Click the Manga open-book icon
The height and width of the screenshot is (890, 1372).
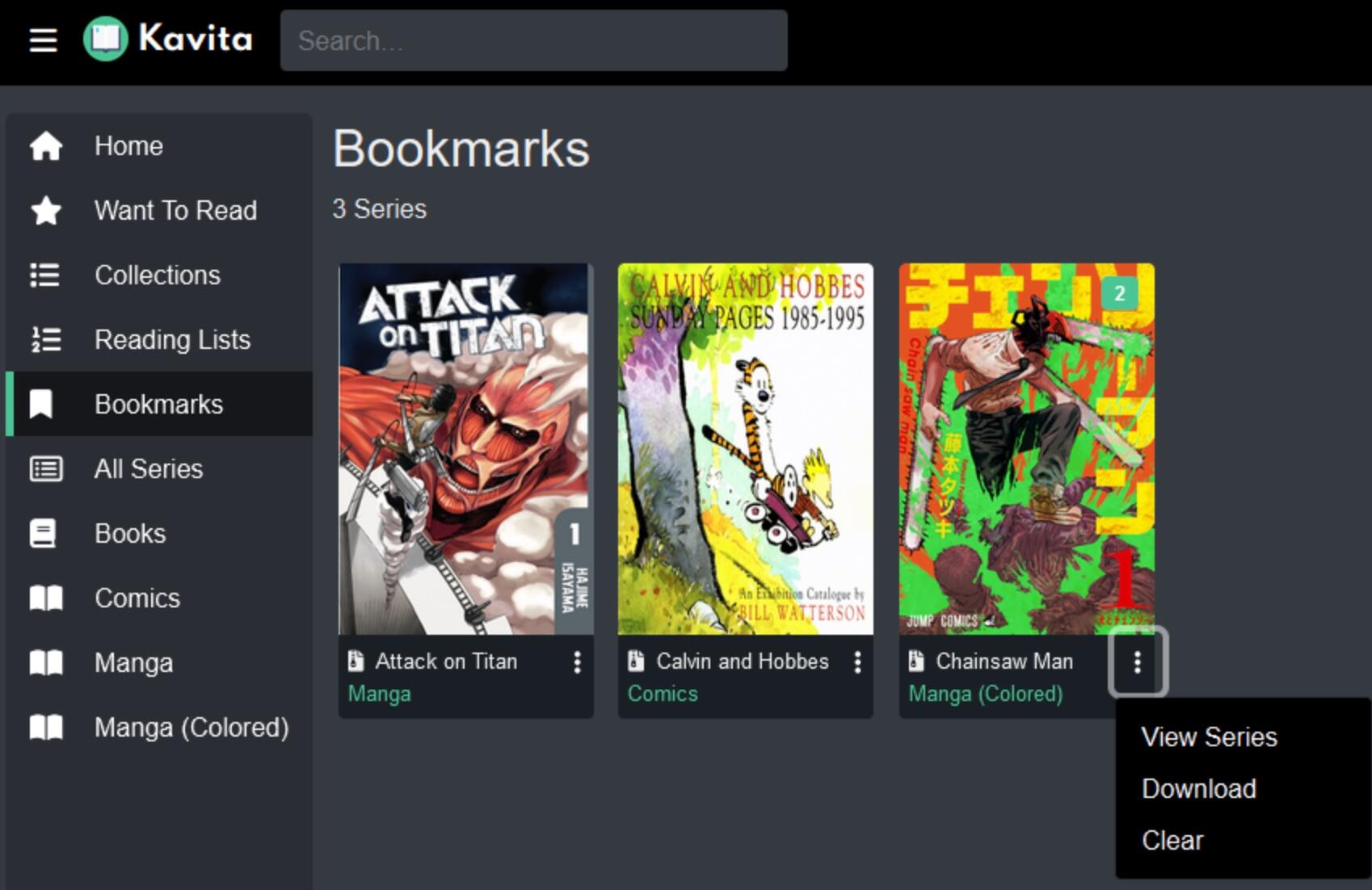(x=46, y=663)
